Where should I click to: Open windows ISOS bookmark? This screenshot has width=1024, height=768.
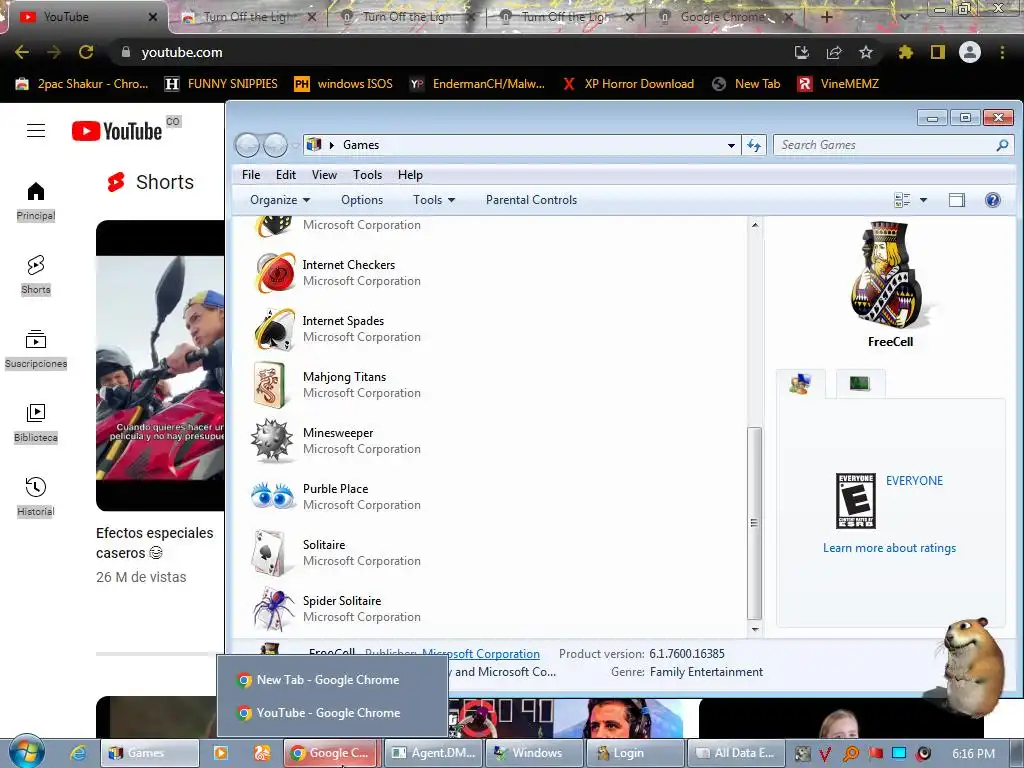344,84
